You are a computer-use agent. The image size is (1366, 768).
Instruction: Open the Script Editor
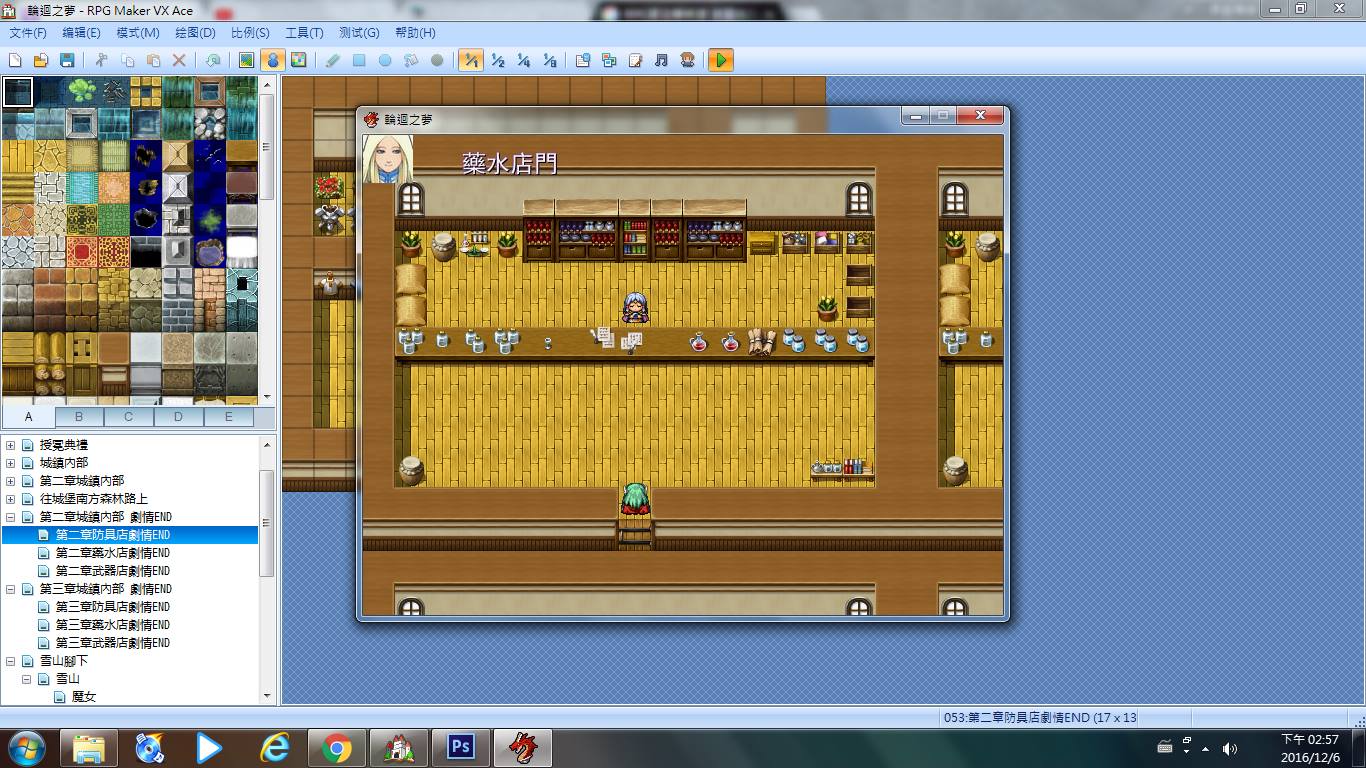click(x=635, y=61)
